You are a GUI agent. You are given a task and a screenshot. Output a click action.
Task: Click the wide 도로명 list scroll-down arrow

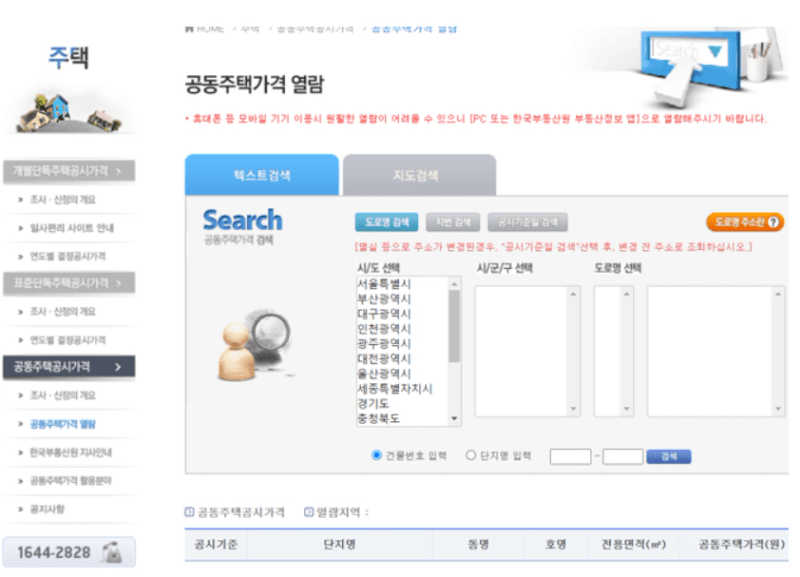[778, 409]
